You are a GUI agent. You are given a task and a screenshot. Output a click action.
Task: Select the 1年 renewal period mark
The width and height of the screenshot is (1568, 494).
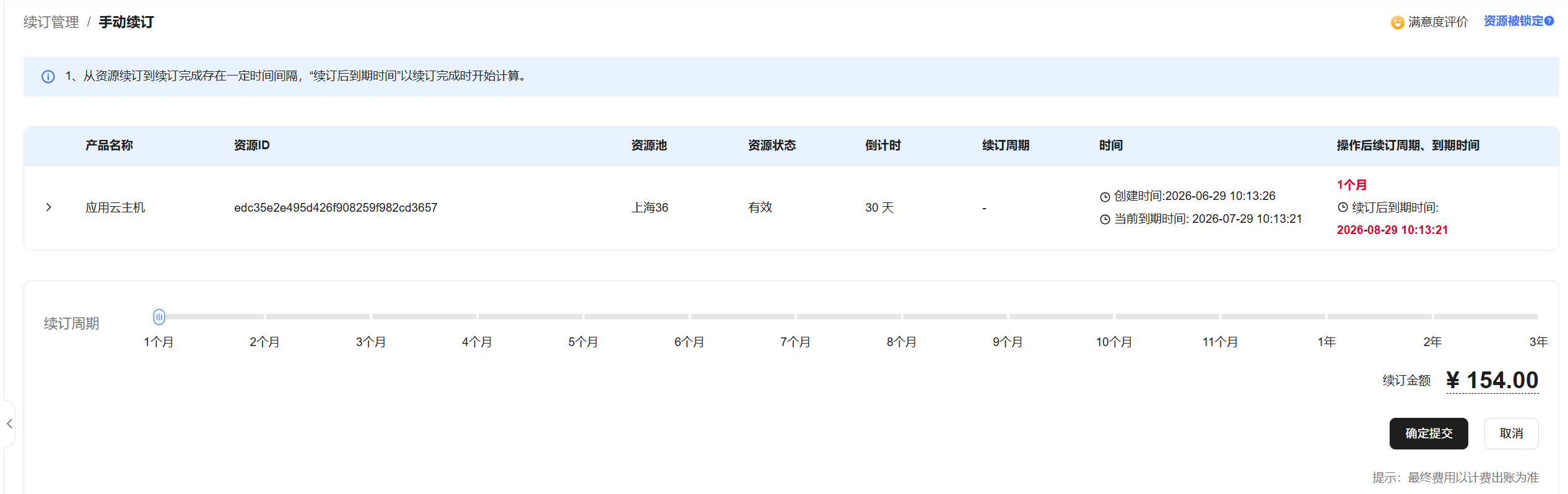coord(1326,342)
